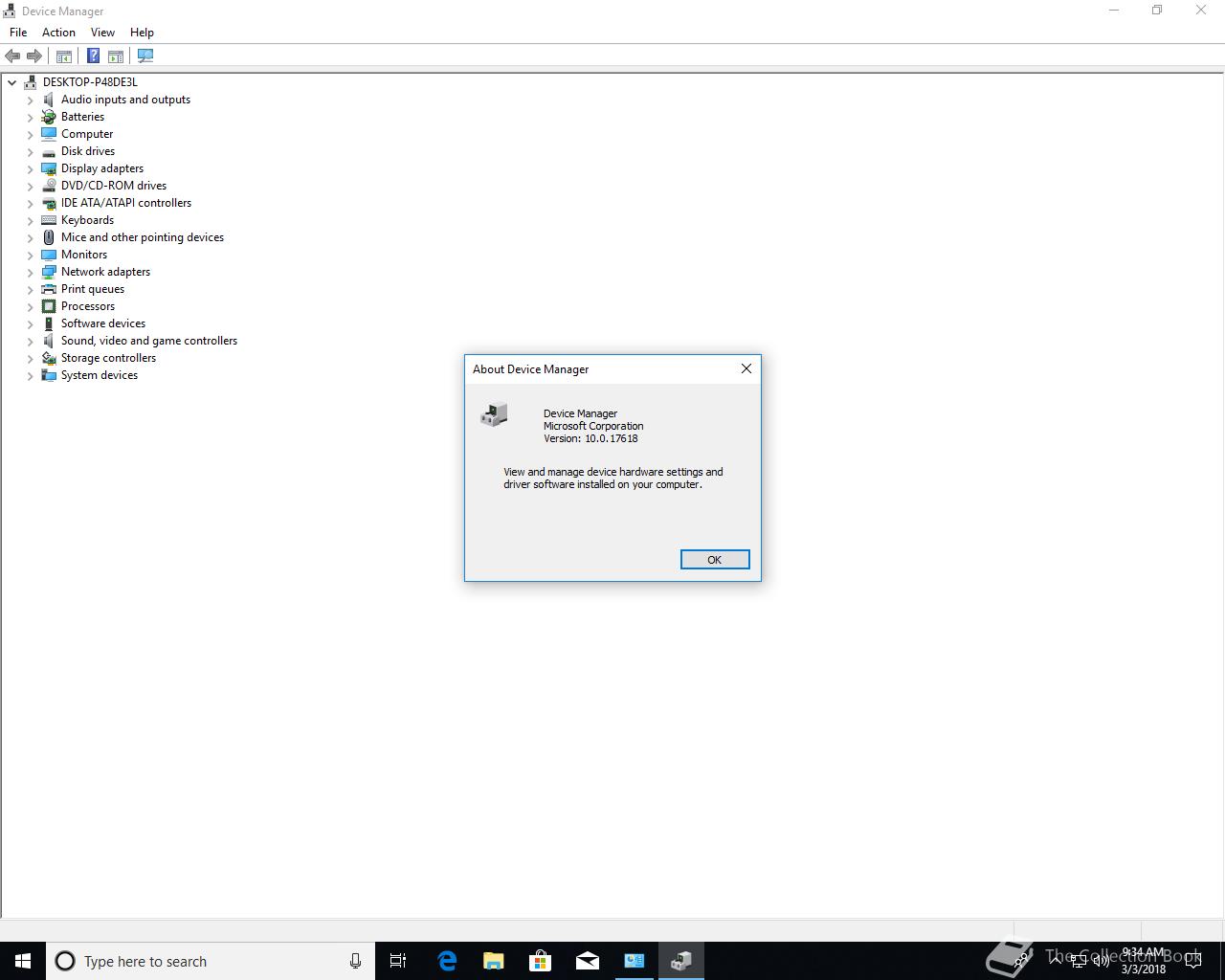The width and height of the screenshot is (1225, 980).
Task: Open the Action menu
Action: tap(58, 33)
